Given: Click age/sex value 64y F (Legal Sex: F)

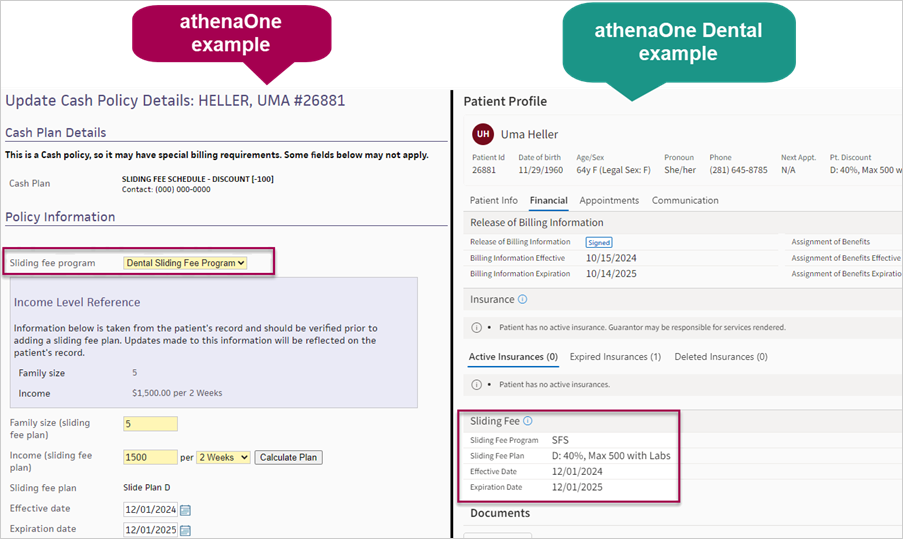Looking at the screenshot, I should coord(613,170).
